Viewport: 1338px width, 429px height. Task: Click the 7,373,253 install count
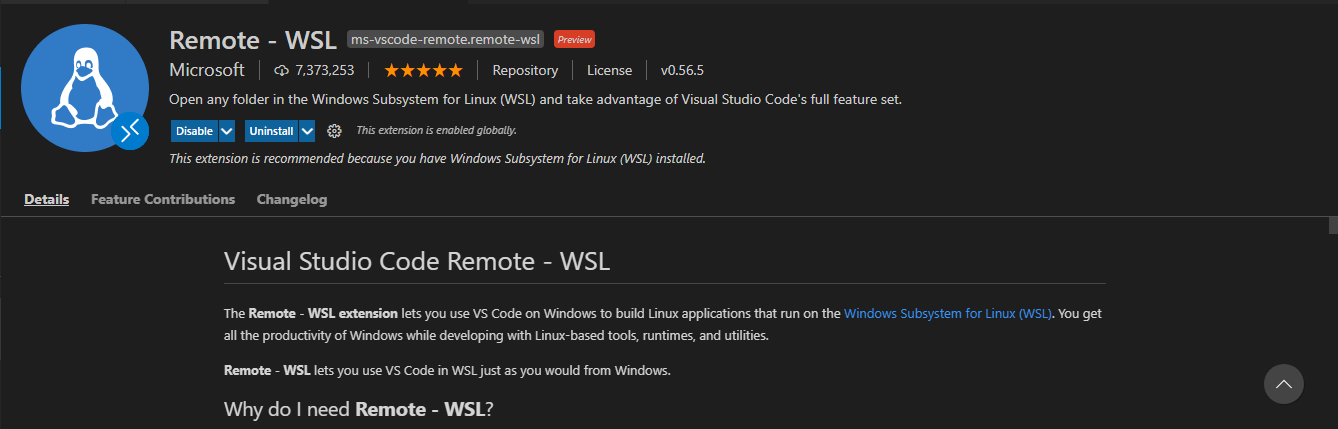pos(325,70)
